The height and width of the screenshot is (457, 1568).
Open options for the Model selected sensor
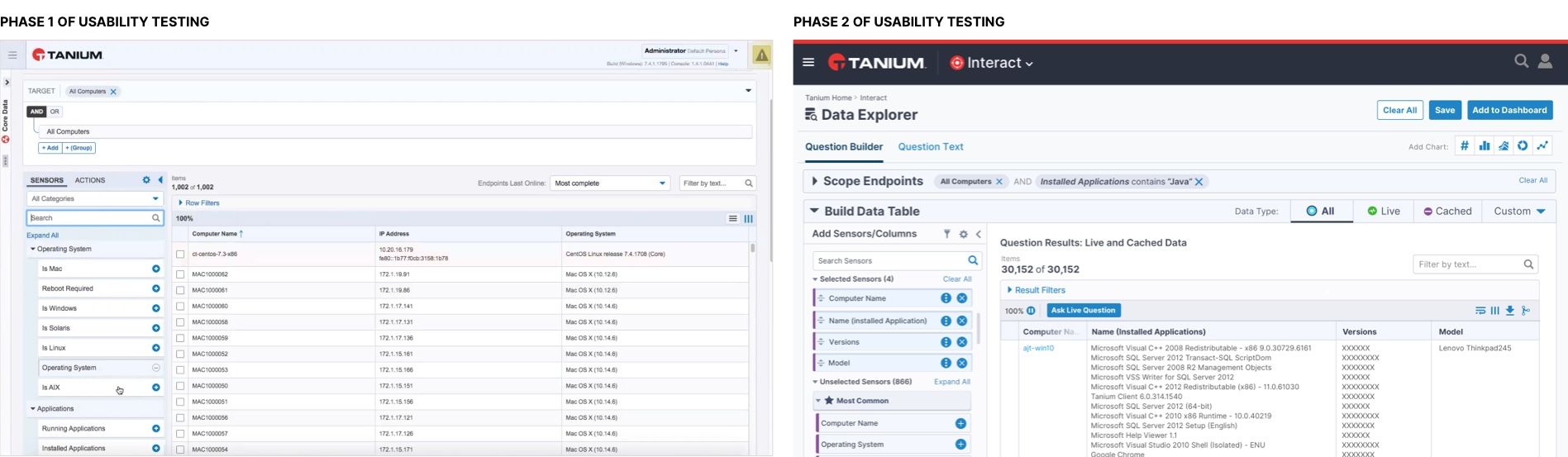click(946, 363)
